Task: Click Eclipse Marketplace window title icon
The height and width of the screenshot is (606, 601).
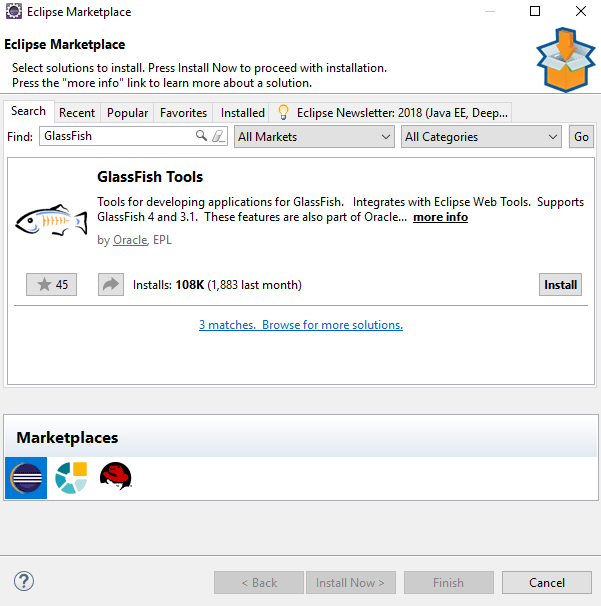Action: [x=14, y=11]
